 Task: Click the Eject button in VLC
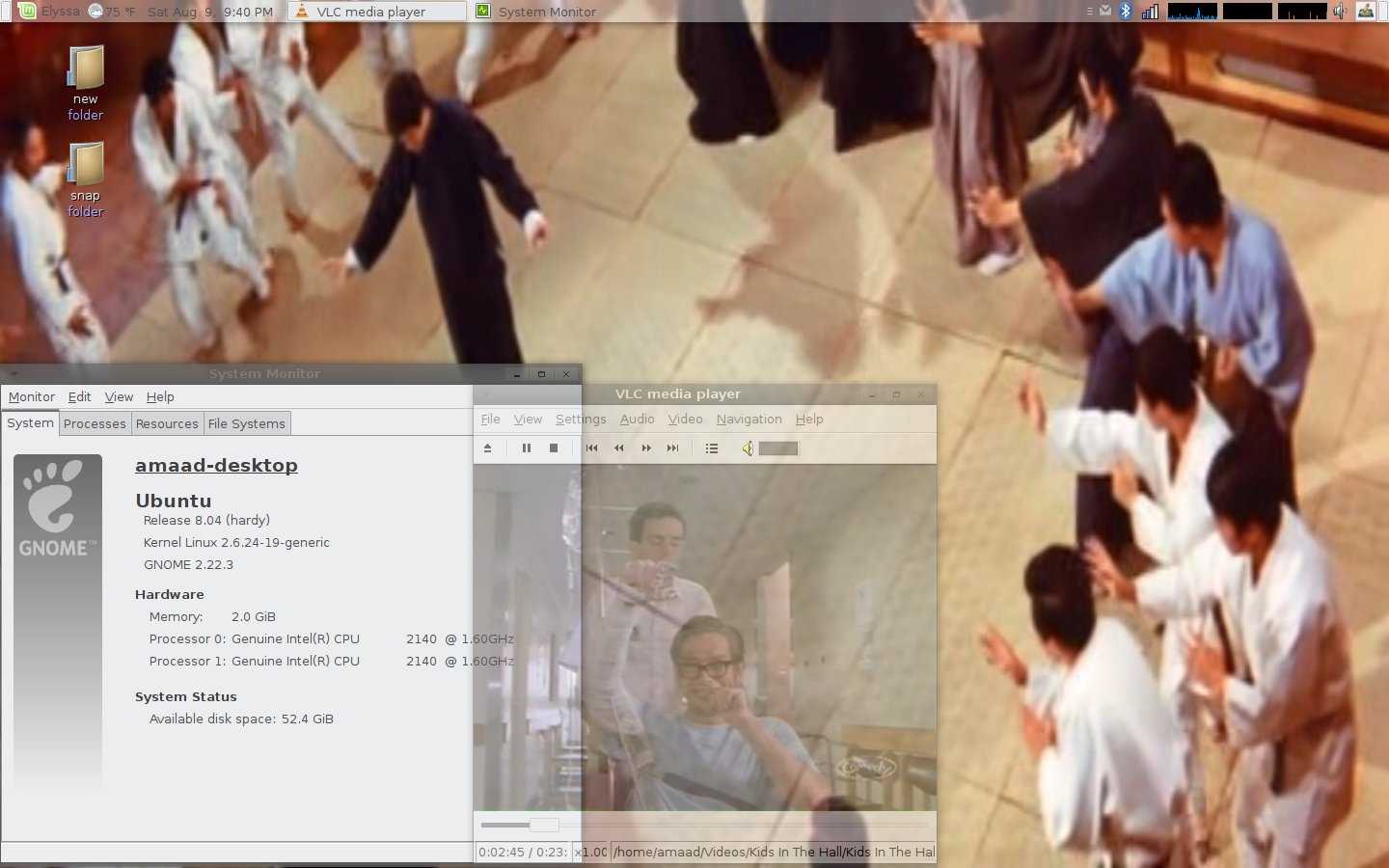click(x=488, y=448)
